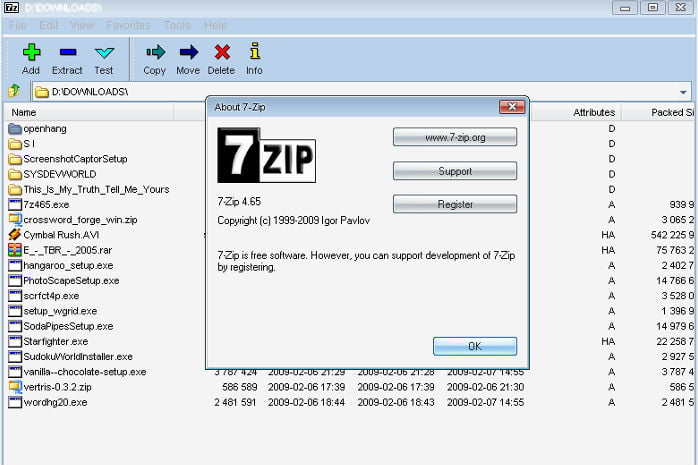Click the E_-_TBR_-_2005.rar archive icon
698x465 pixels.
pyautogui.click(x=15, y=250)
